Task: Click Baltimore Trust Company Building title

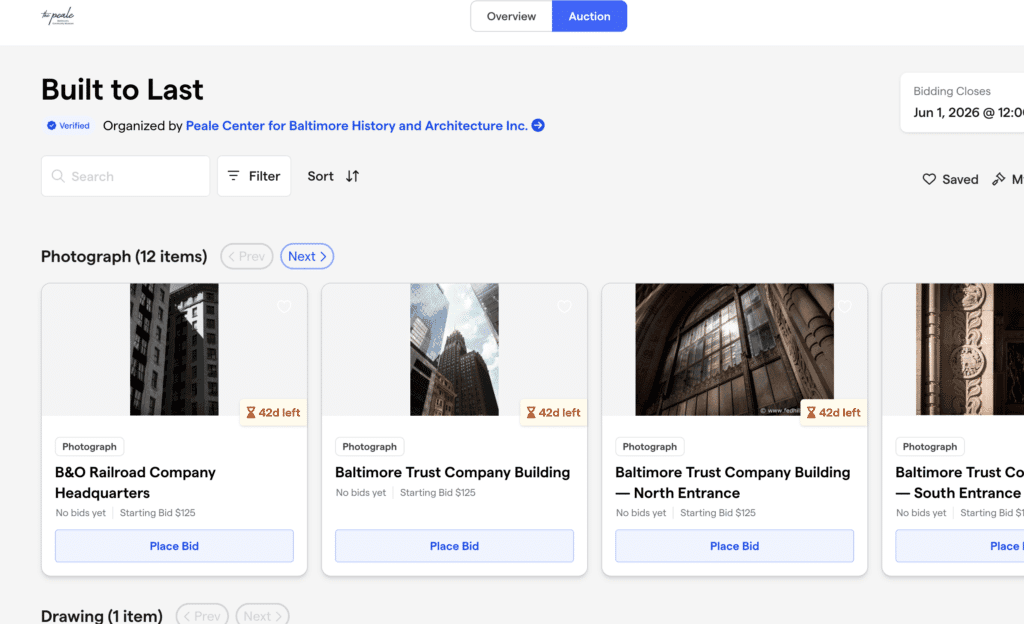Action: [x=453, y=472]
